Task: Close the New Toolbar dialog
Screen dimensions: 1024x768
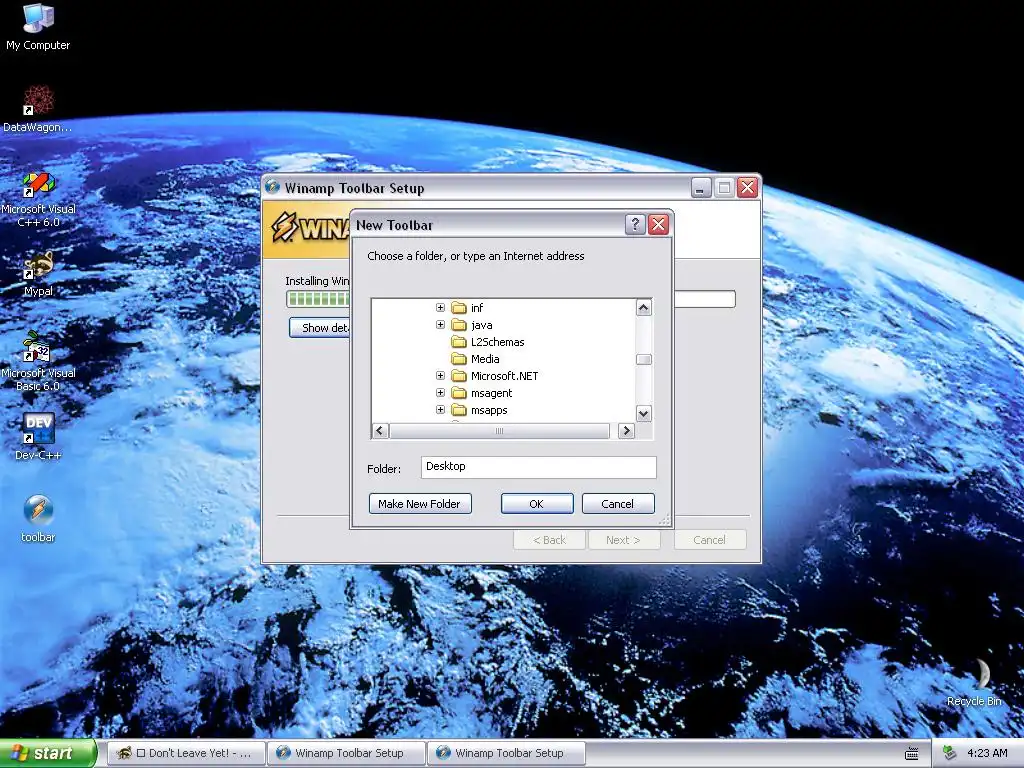Action: (658, 224)
